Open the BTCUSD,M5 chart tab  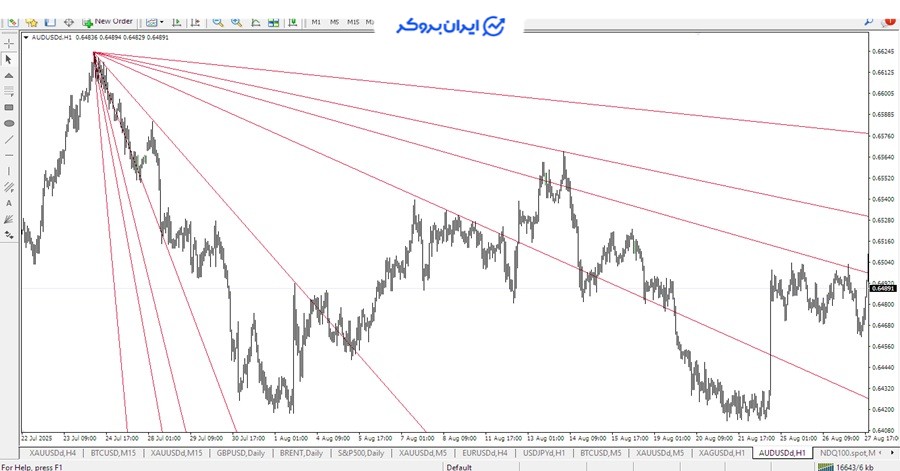point(600,453)
